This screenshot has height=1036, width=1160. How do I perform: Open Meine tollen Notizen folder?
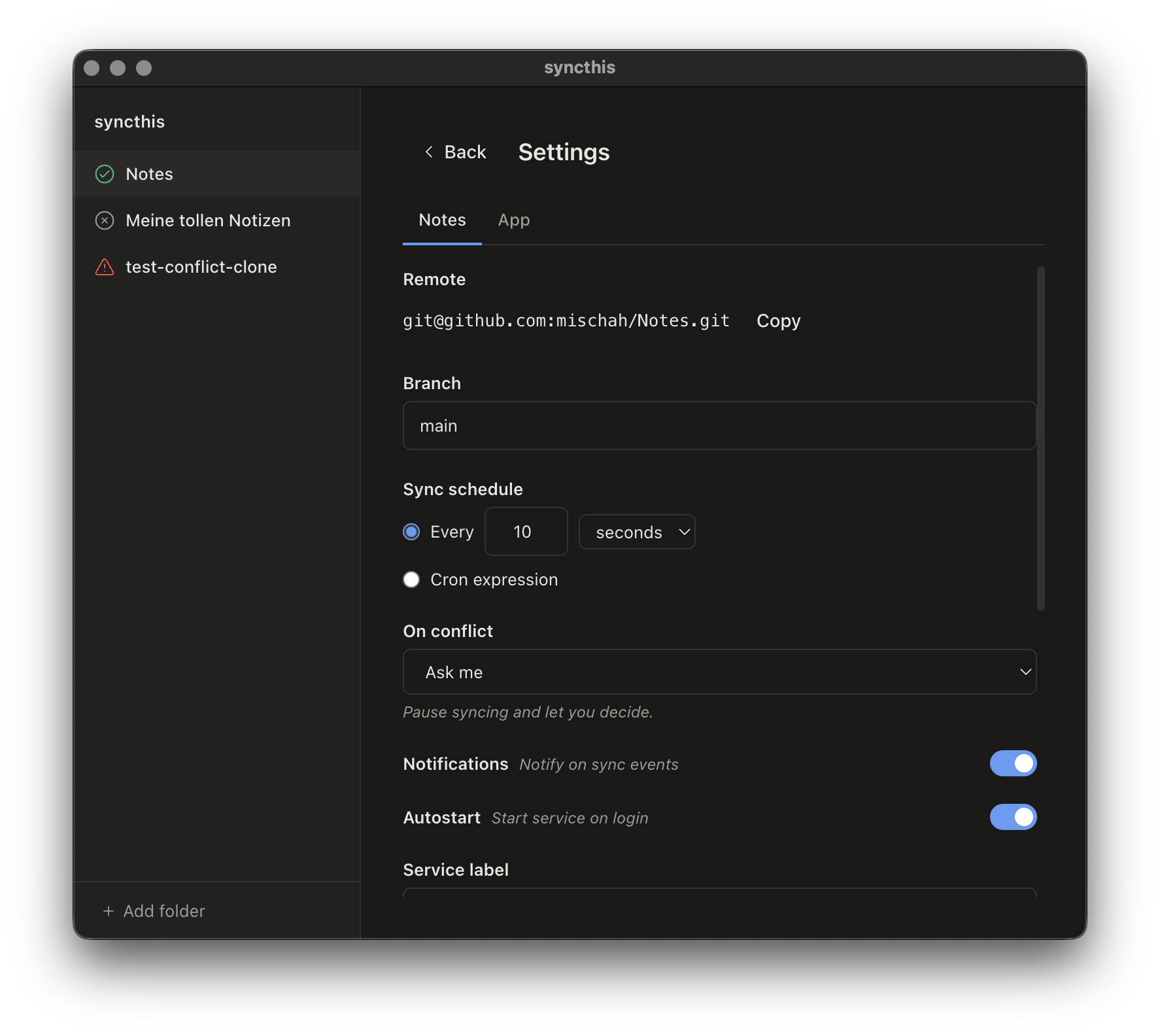tap(208, 220)
